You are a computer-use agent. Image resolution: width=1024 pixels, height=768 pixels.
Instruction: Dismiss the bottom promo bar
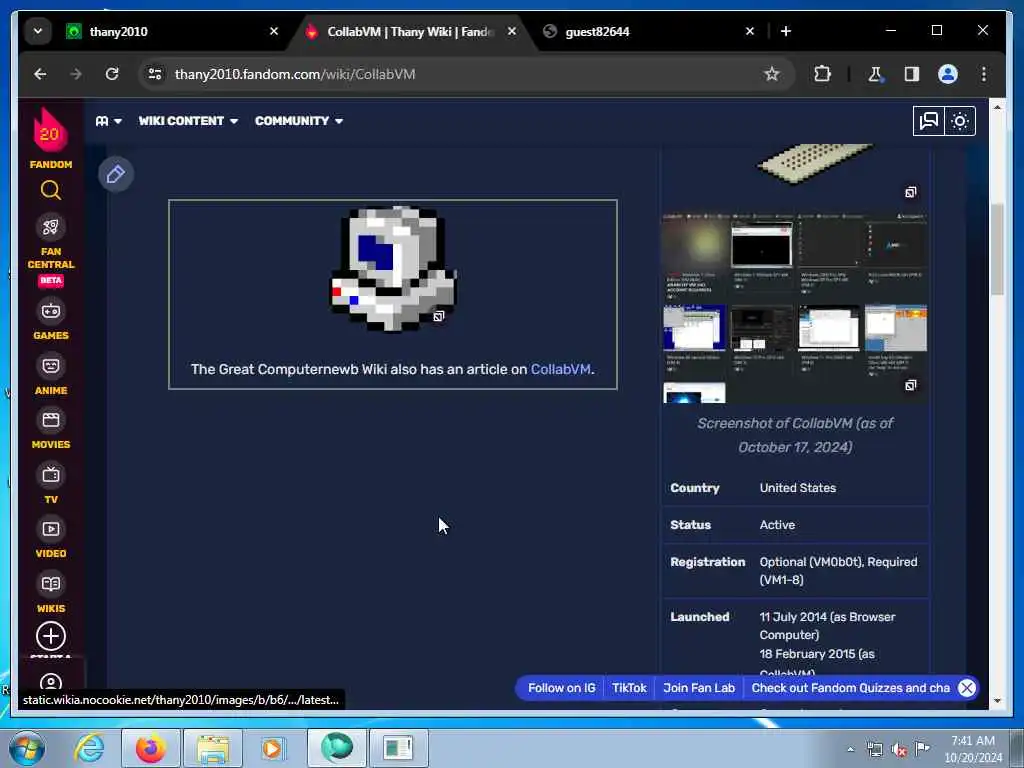pos(967,688)
